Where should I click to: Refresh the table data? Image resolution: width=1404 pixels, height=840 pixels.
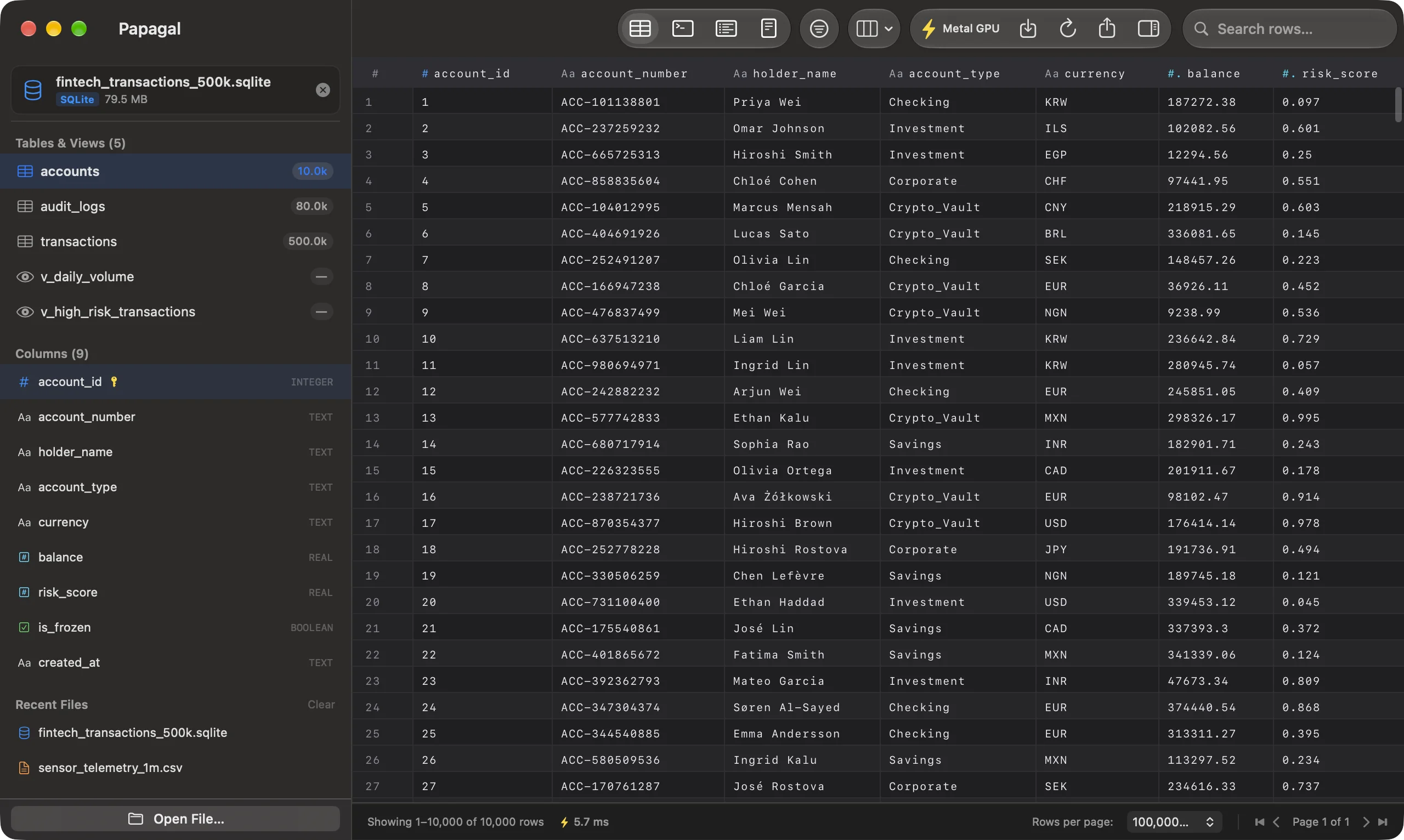tap(1067, 29)
